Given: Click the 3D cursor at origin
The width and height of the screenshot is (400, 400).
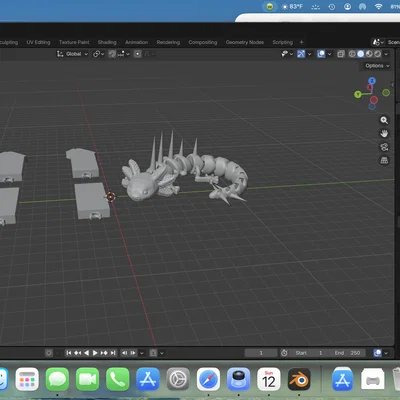Looking at the screenshot, I should pos(111,197).
